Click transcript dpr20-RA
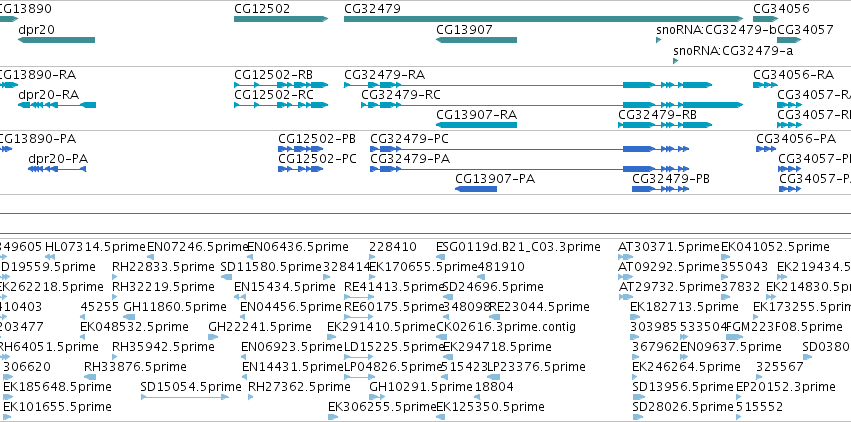Image resolution: width=851 pixels, height=422 pixels. point(48,94)
